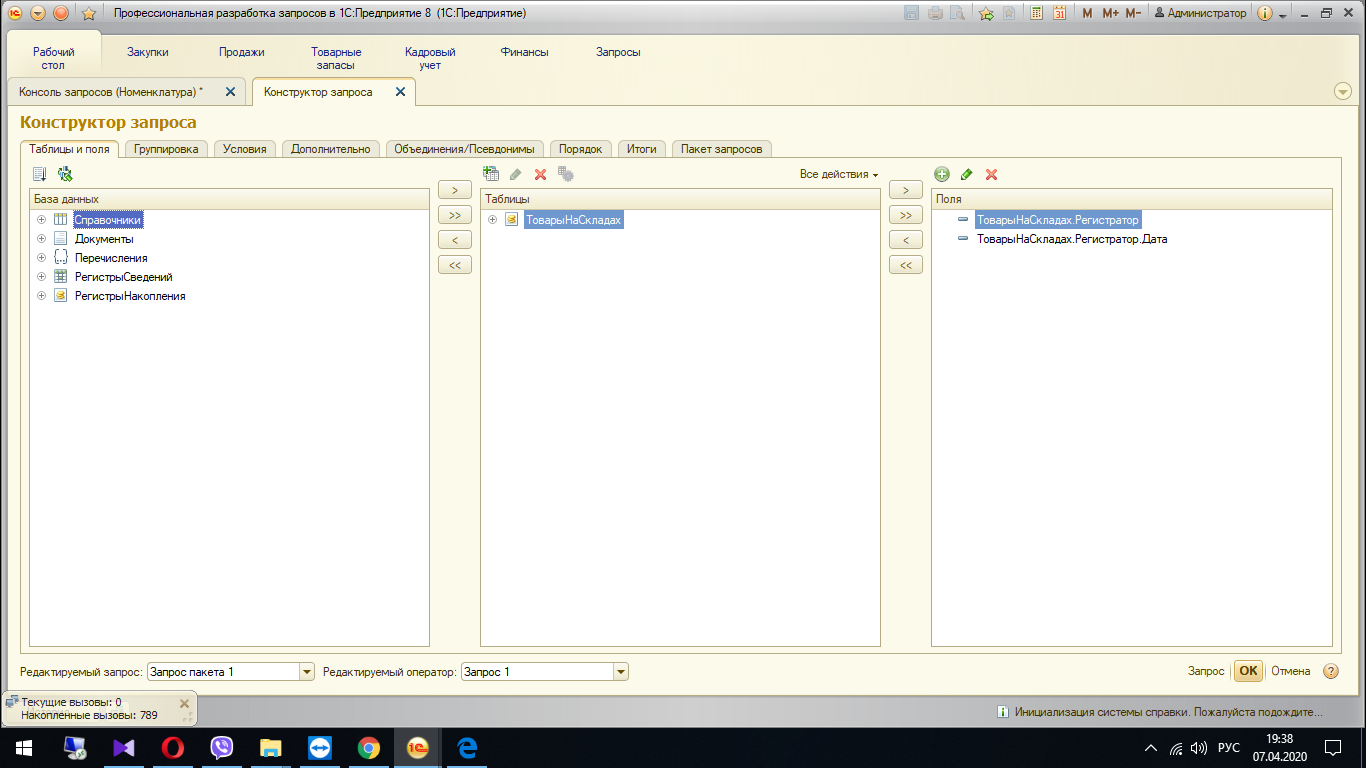1366x768 pixels.
Task: Click the << button between Таблицы and Поля
Action: [905, 265]
